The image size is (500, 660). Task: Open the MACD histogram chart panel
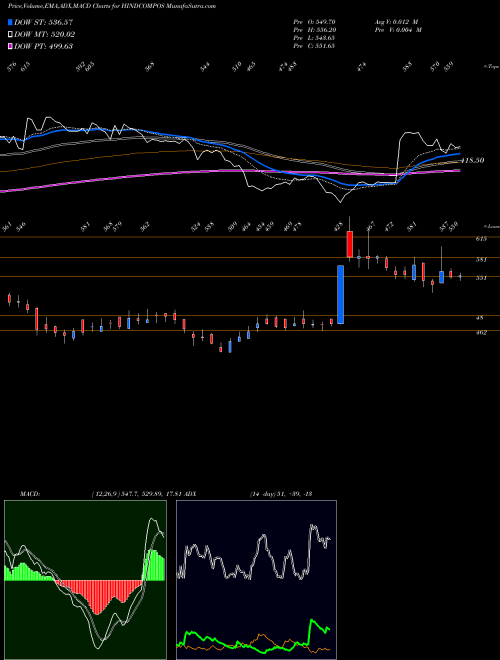[x=85, y=580]
